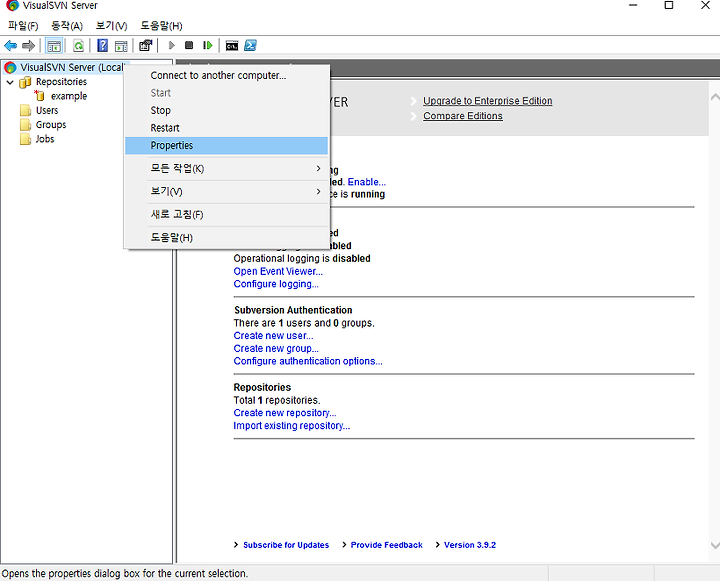Open the Help toolbar icon

[103, 45]
